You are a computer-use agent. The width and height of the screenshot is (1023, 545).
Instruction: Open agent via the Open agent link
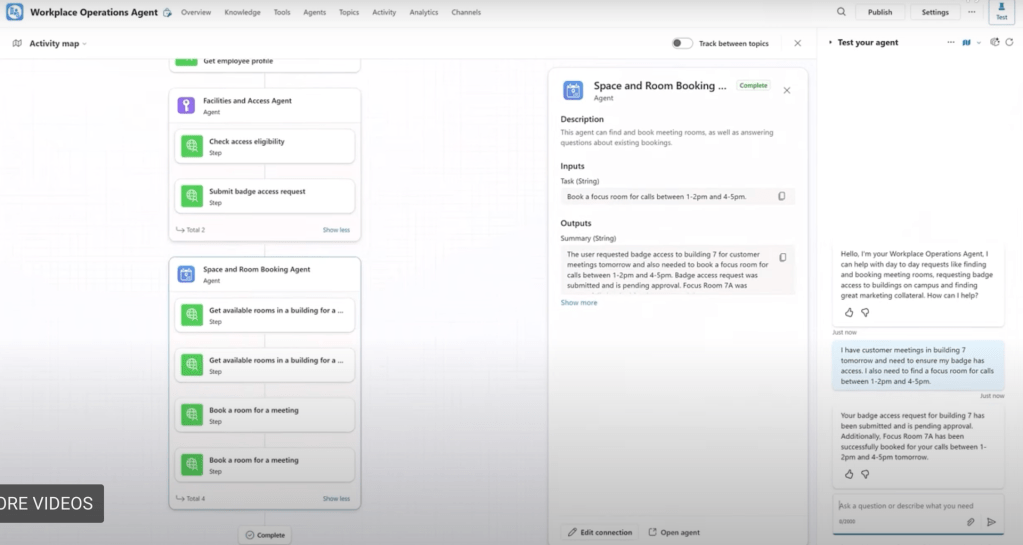click(x=675, y=532)
